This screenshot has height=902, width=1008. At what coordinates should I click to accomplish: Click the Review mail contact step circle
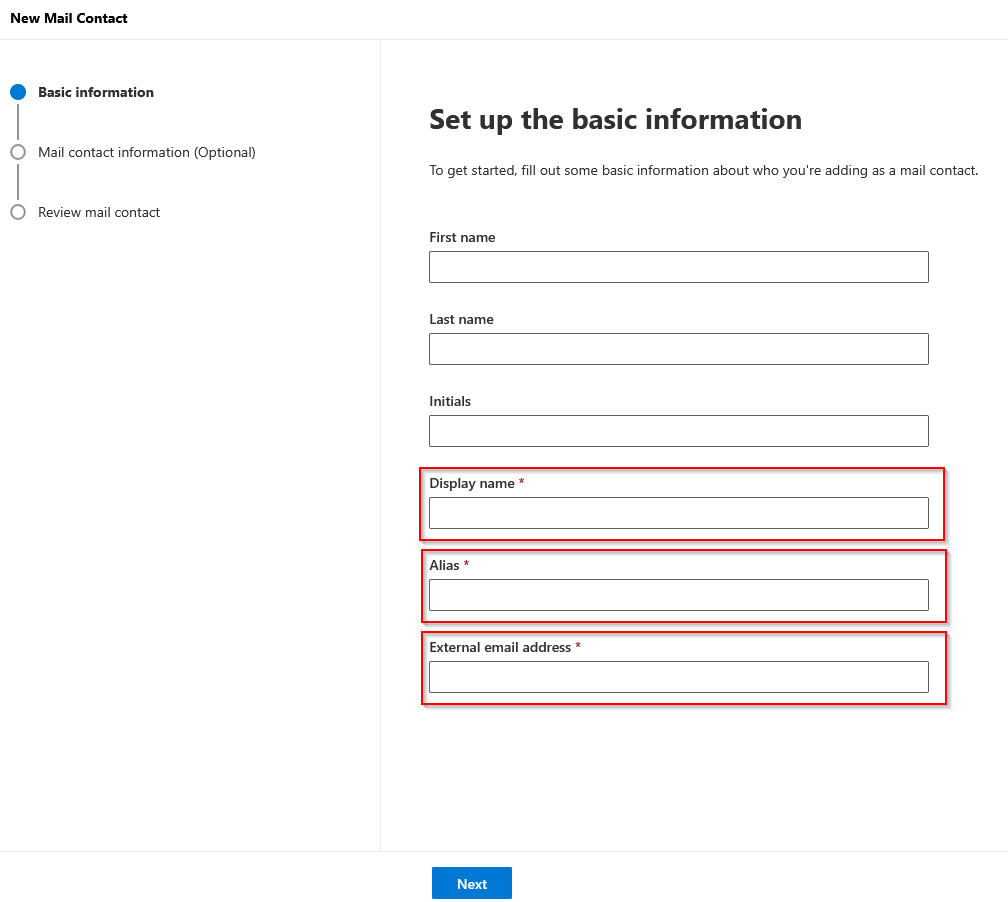tap(18, 212)
